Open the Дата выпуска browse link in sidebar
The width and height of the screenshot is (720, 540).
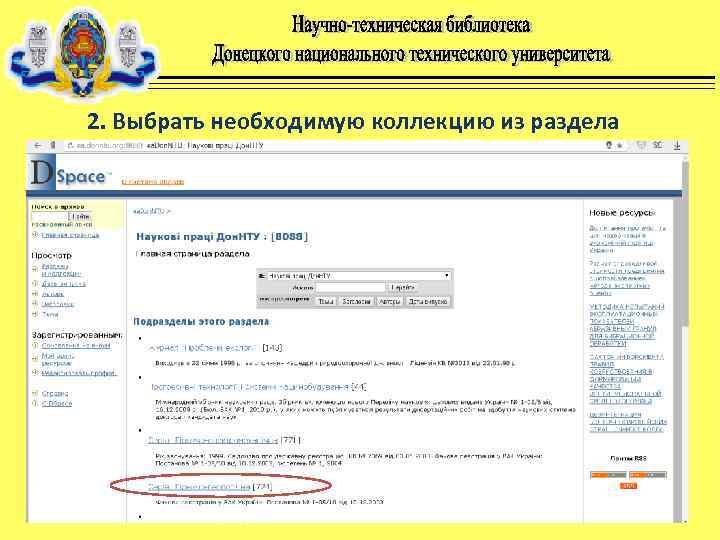click(63, 284)
